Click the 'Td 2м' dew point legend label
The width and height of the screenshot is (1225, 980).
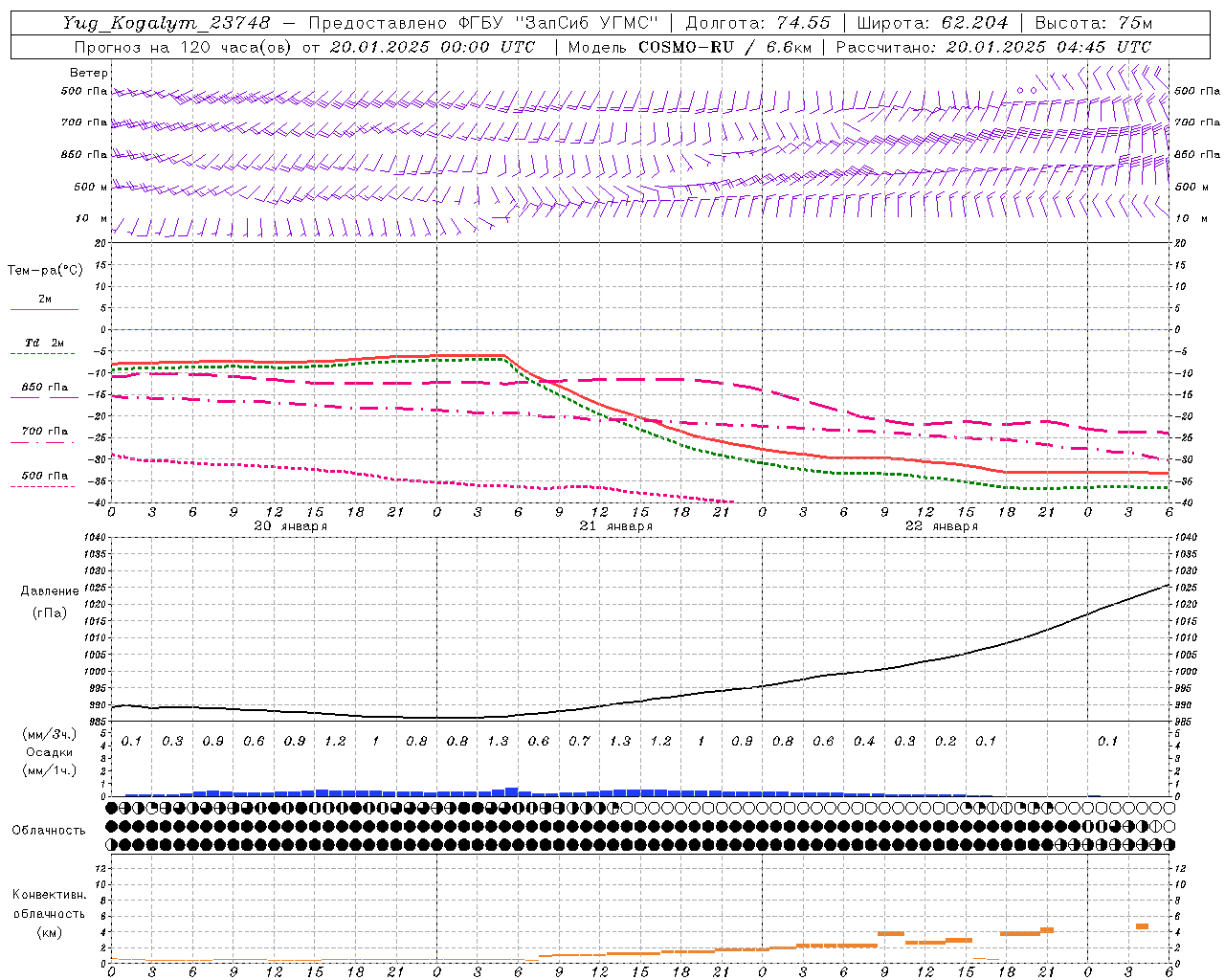(x=45, y=343)
